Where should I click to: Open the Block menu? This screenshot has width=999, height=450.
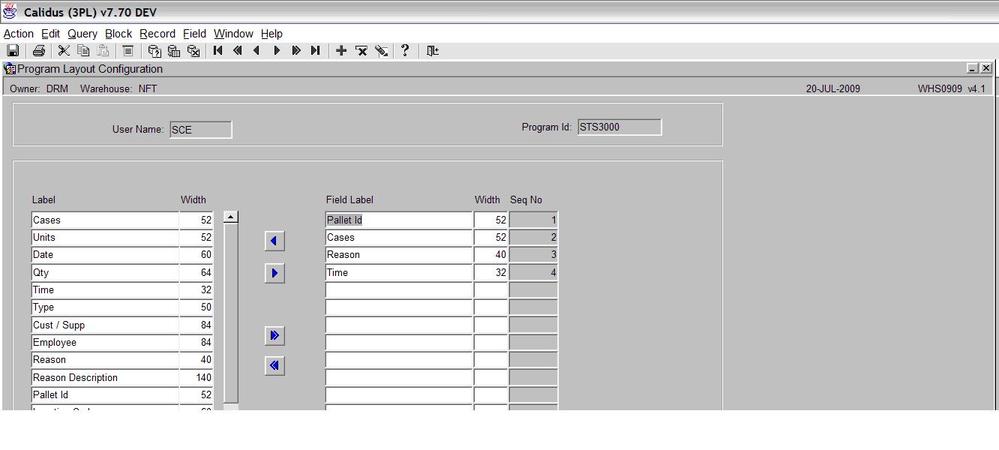click(x=119, y=34)
